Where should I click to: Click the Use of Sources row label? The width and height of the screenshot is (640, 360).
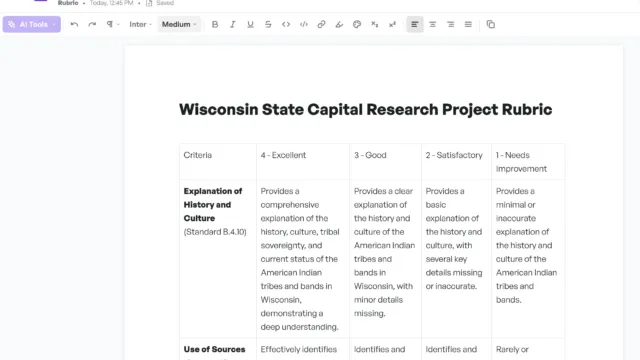click(214, 349)
